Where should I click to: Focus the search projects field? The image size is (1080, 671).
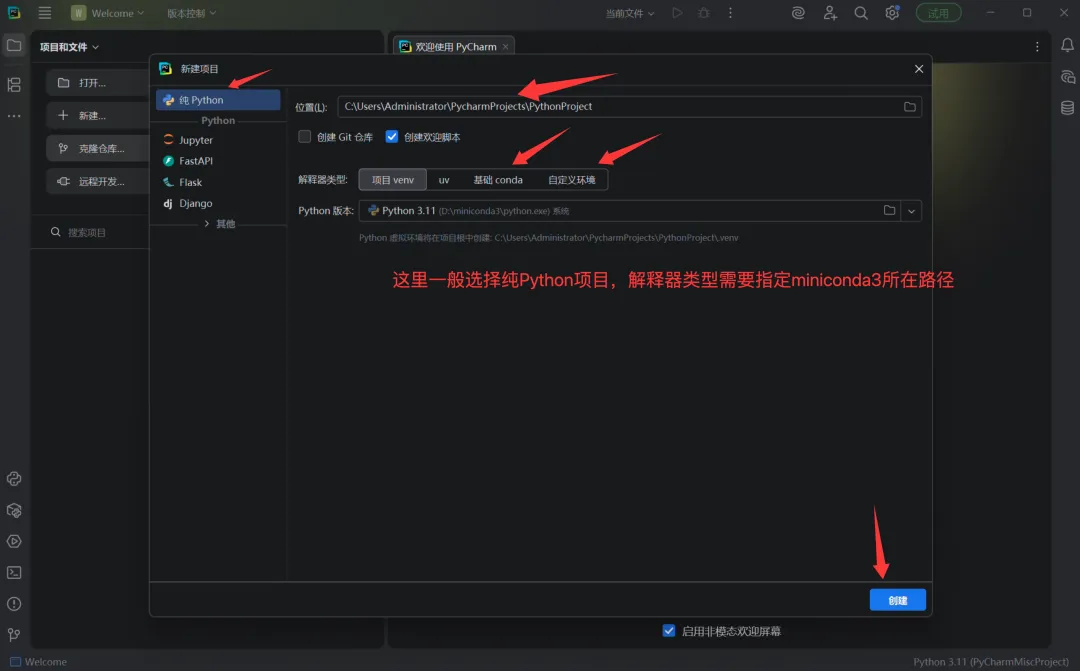[x=98, y=232]
